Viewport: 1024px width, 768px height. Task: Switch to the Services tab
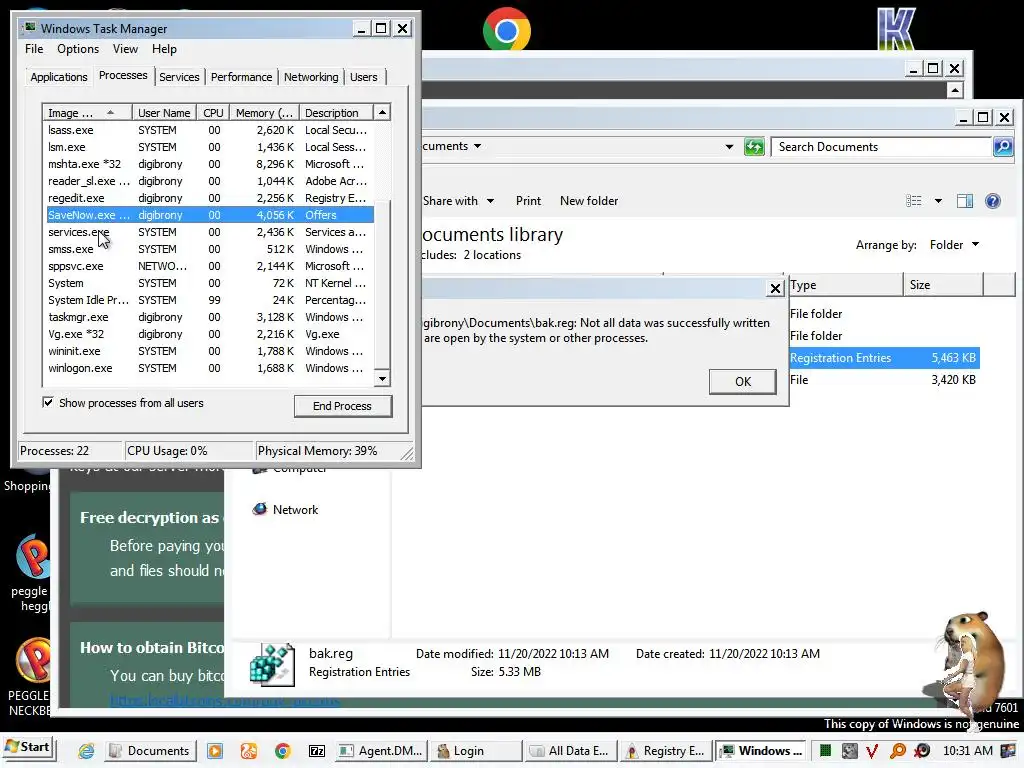(x=179, y=77)
